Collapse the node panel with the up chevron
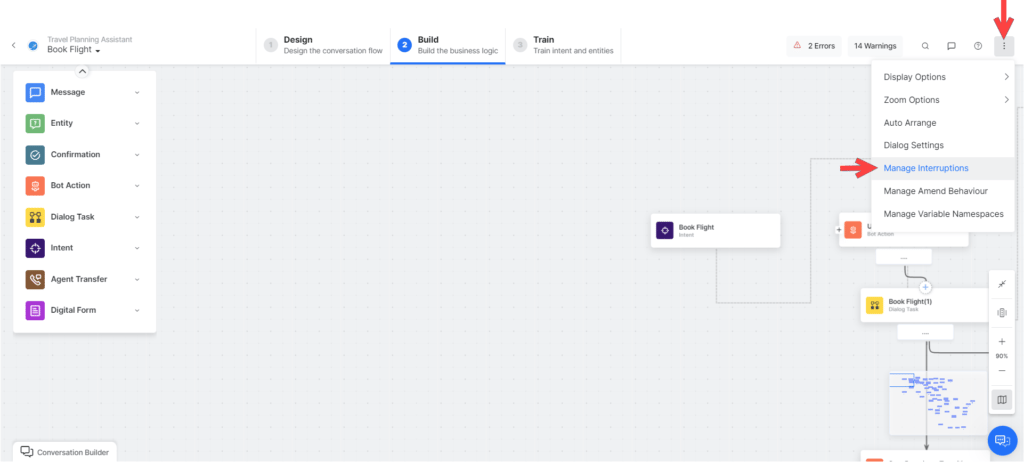Image resolution: width=1024 pixels, height=462 pixels. pos(82,71)
